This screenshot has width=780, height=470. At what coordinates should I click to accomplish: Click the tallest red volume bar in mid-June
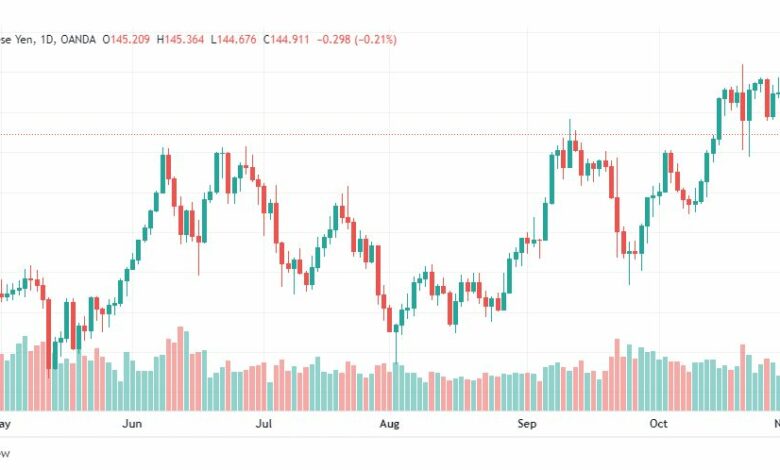pyautogui.click(x=181, y=369)
